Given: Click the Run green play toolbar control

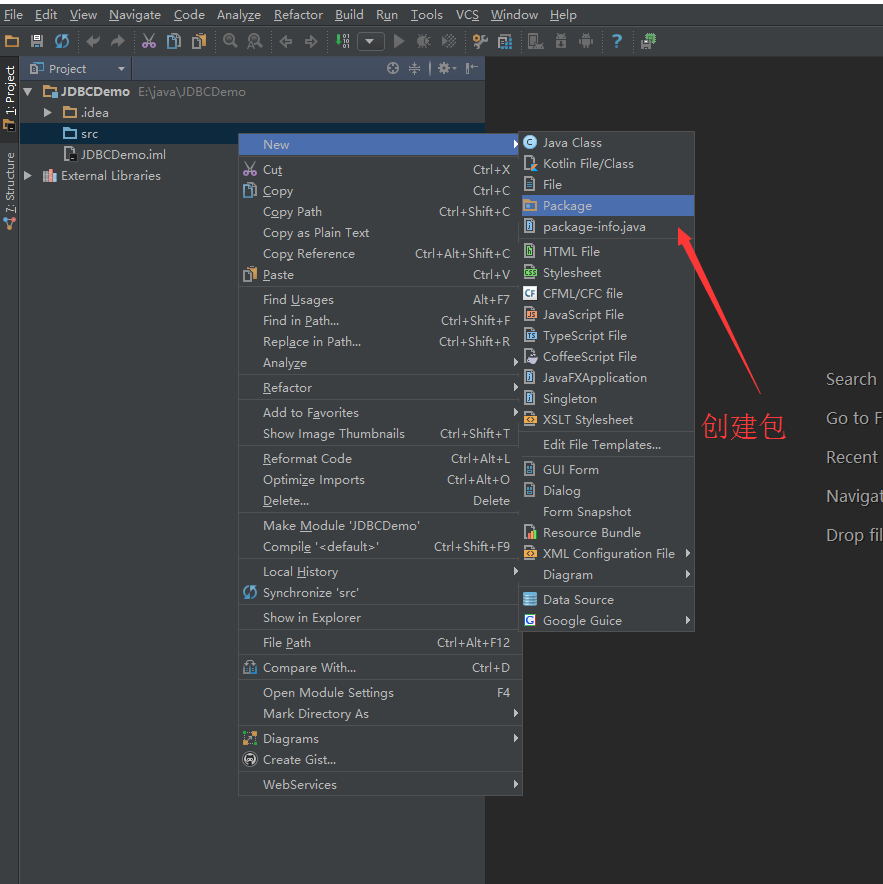Looking at the screenshot, I should [398, 41].
